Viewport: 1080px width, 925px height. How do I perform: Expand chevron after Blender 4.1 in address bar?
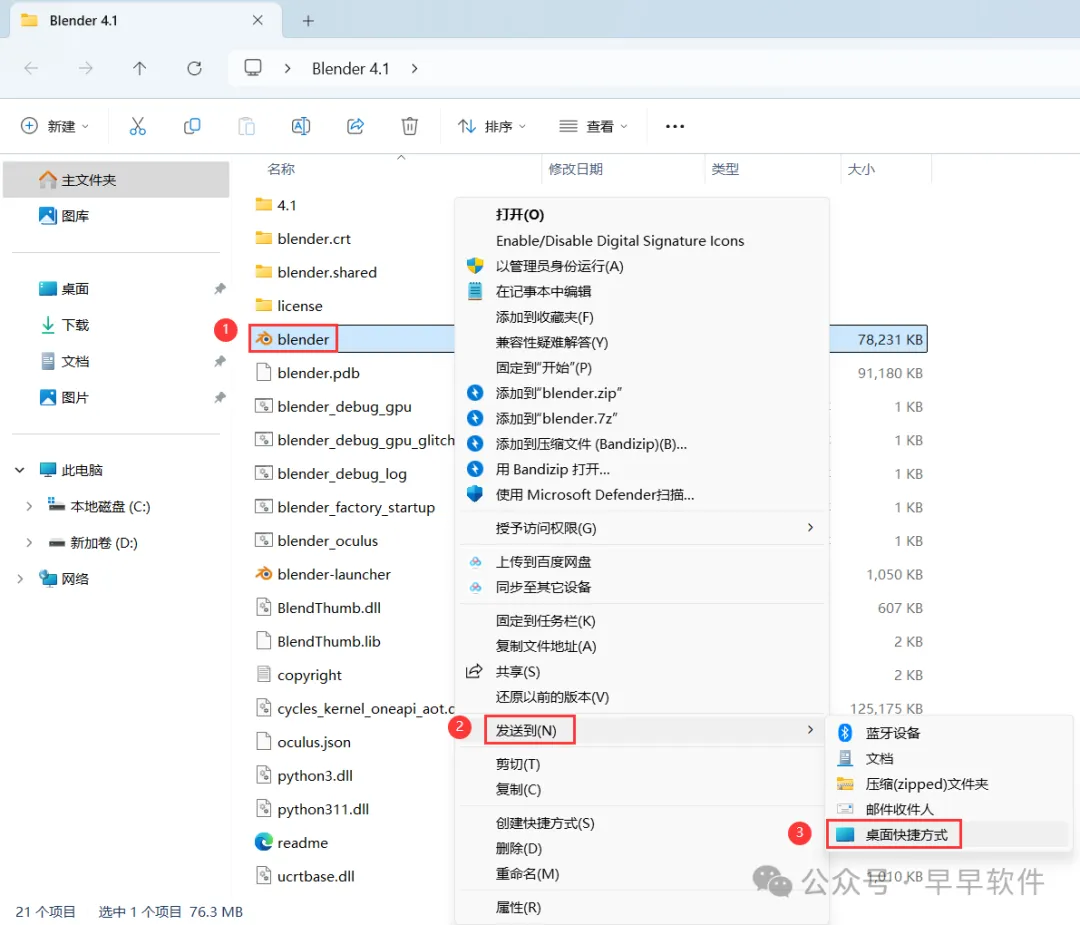(x=414, y=68)
